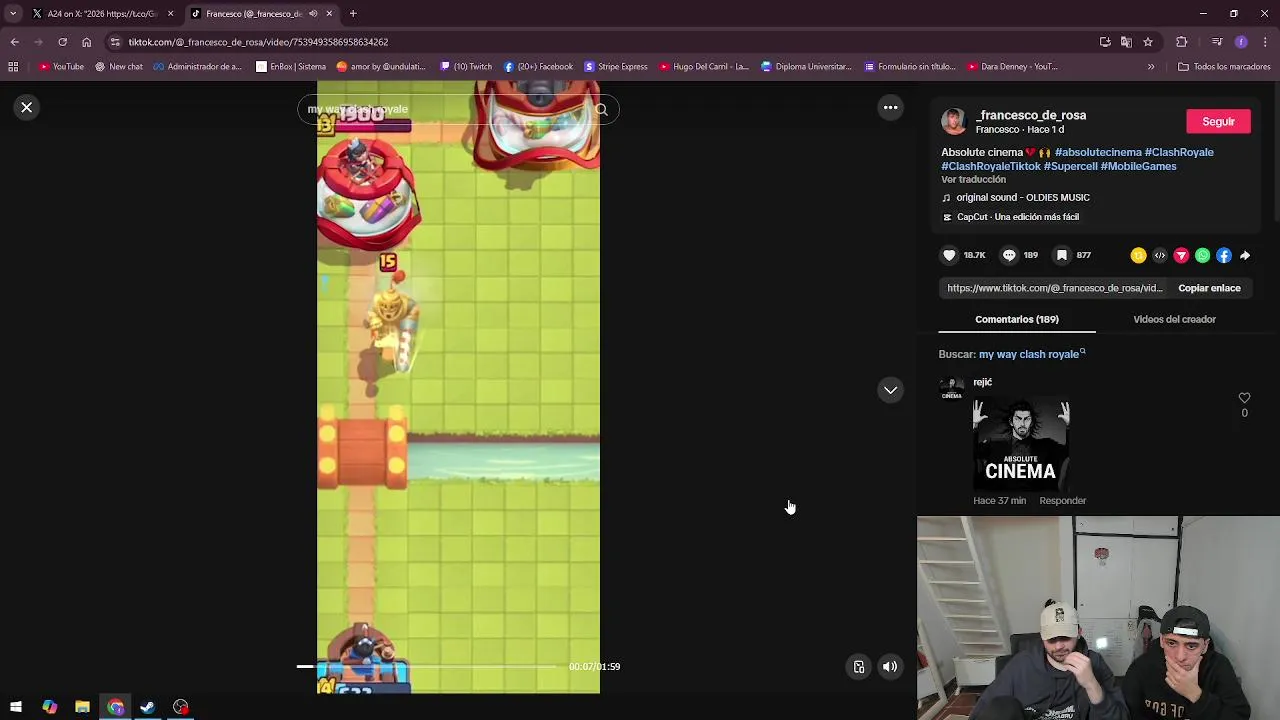Click the yellow repost share icon
This screenshot has width=1280, height=720.
(x=1138, y=256)
